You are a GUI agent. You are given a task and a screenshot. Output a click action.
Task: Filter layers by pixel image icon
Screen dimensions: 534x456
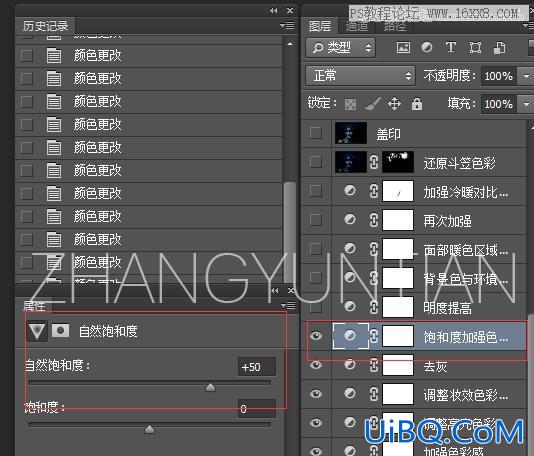(403, 47)
